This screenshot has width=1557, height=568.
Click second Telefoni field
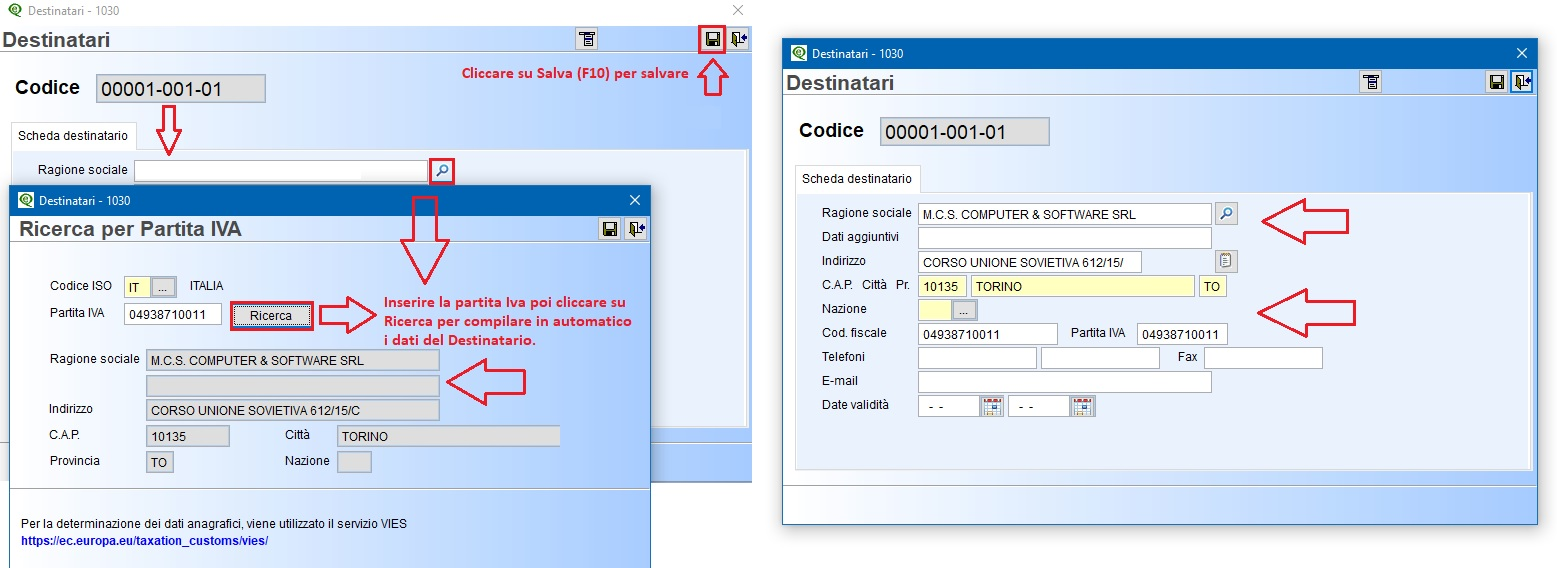tap(1100, 358)
